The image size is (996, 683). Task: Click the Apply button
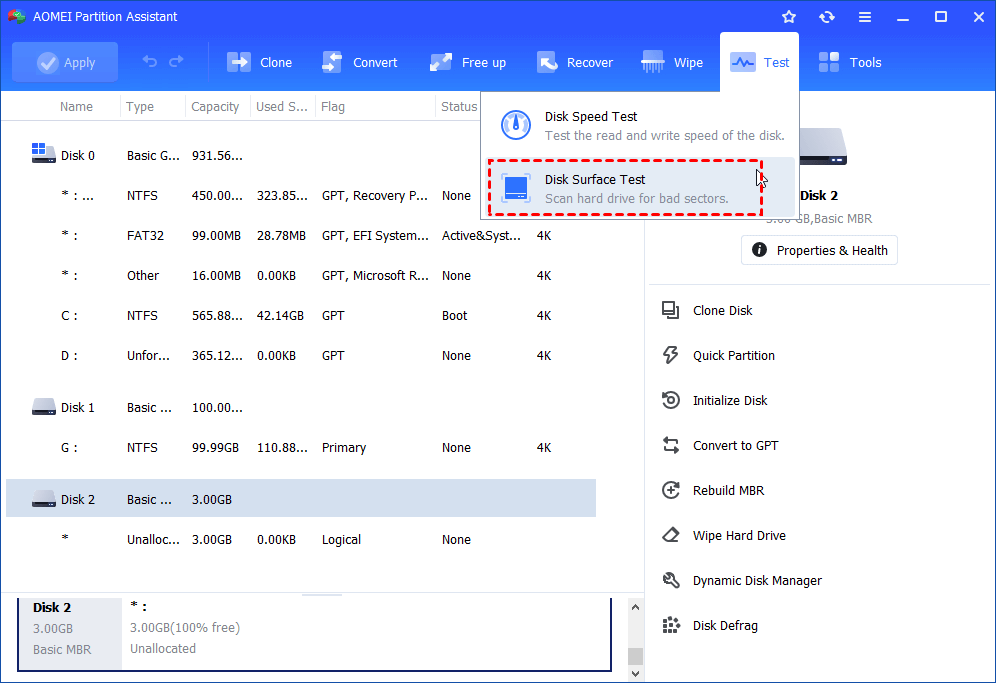tap(65, 62)
